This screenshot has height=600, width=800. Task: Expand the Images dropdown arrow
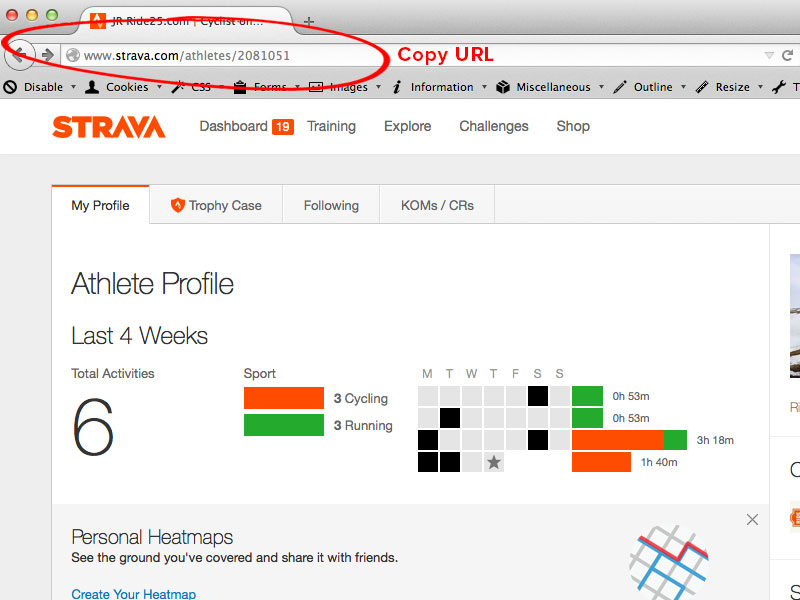pos(378,87)
